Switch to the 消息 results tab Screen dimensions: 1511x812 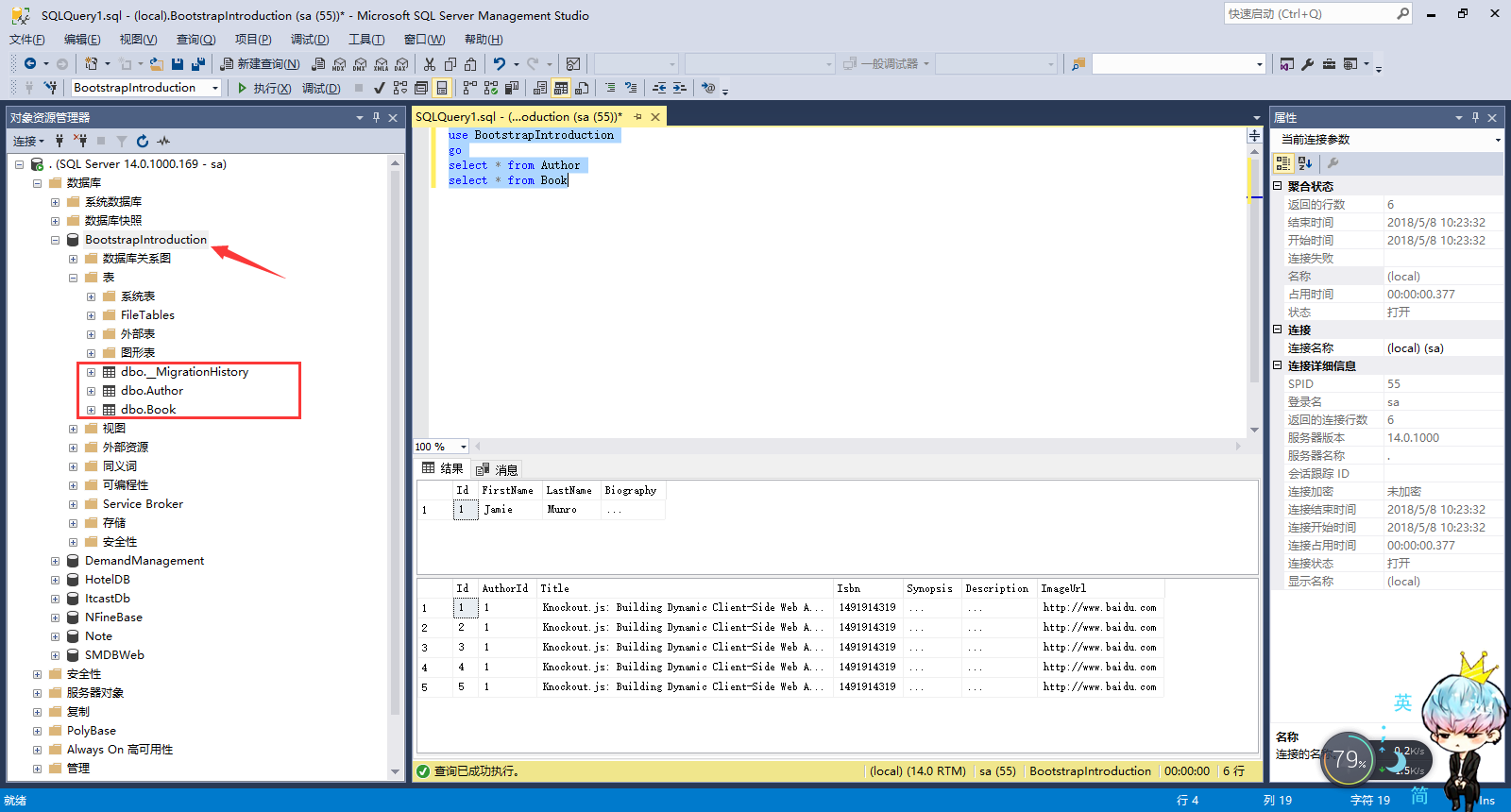pos(498,469)
